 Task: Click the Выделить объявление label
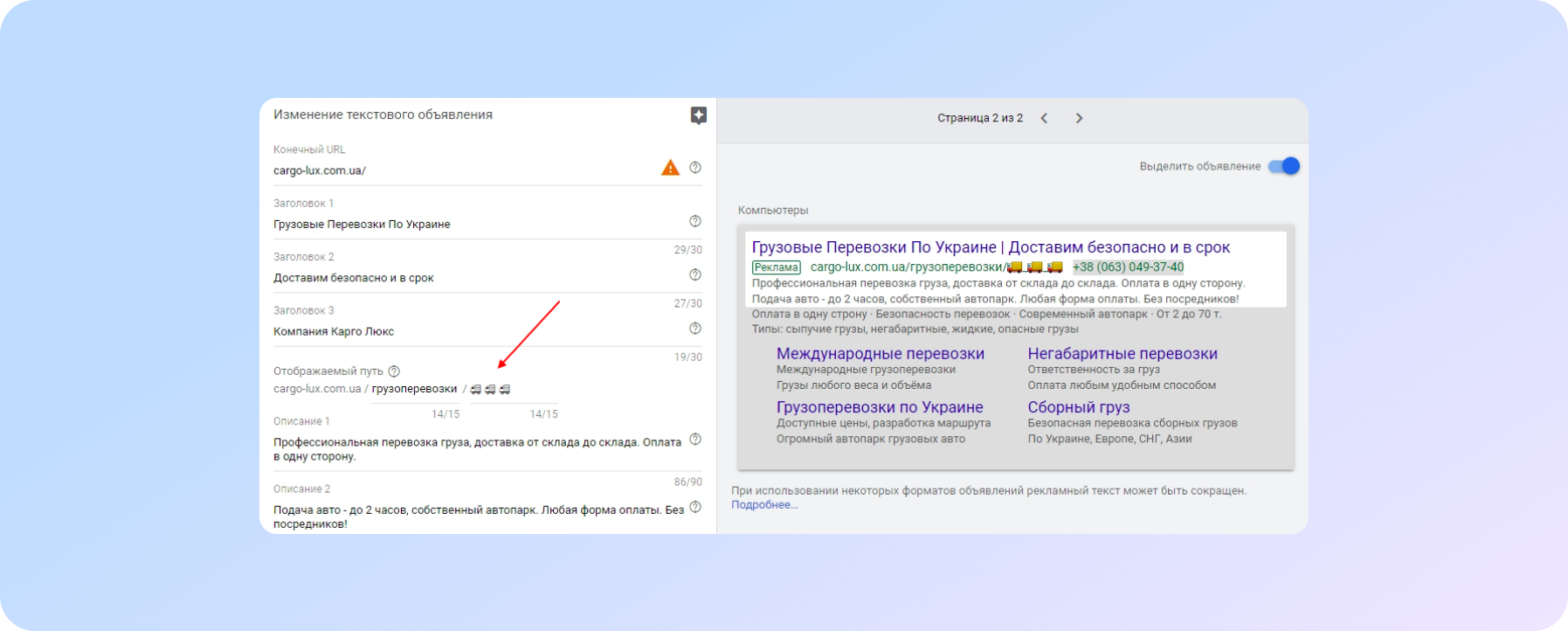tap(1200, 166)
